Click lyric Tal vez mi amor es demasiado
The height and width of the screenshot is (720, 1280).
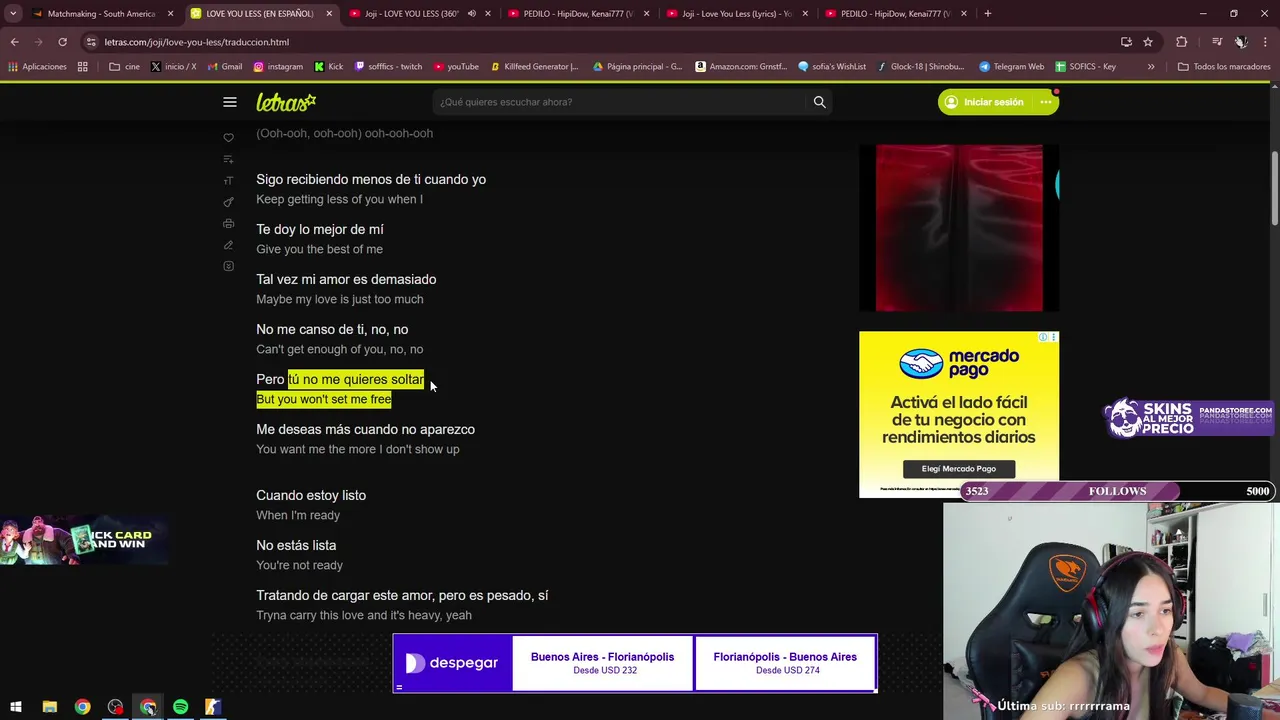346,279
